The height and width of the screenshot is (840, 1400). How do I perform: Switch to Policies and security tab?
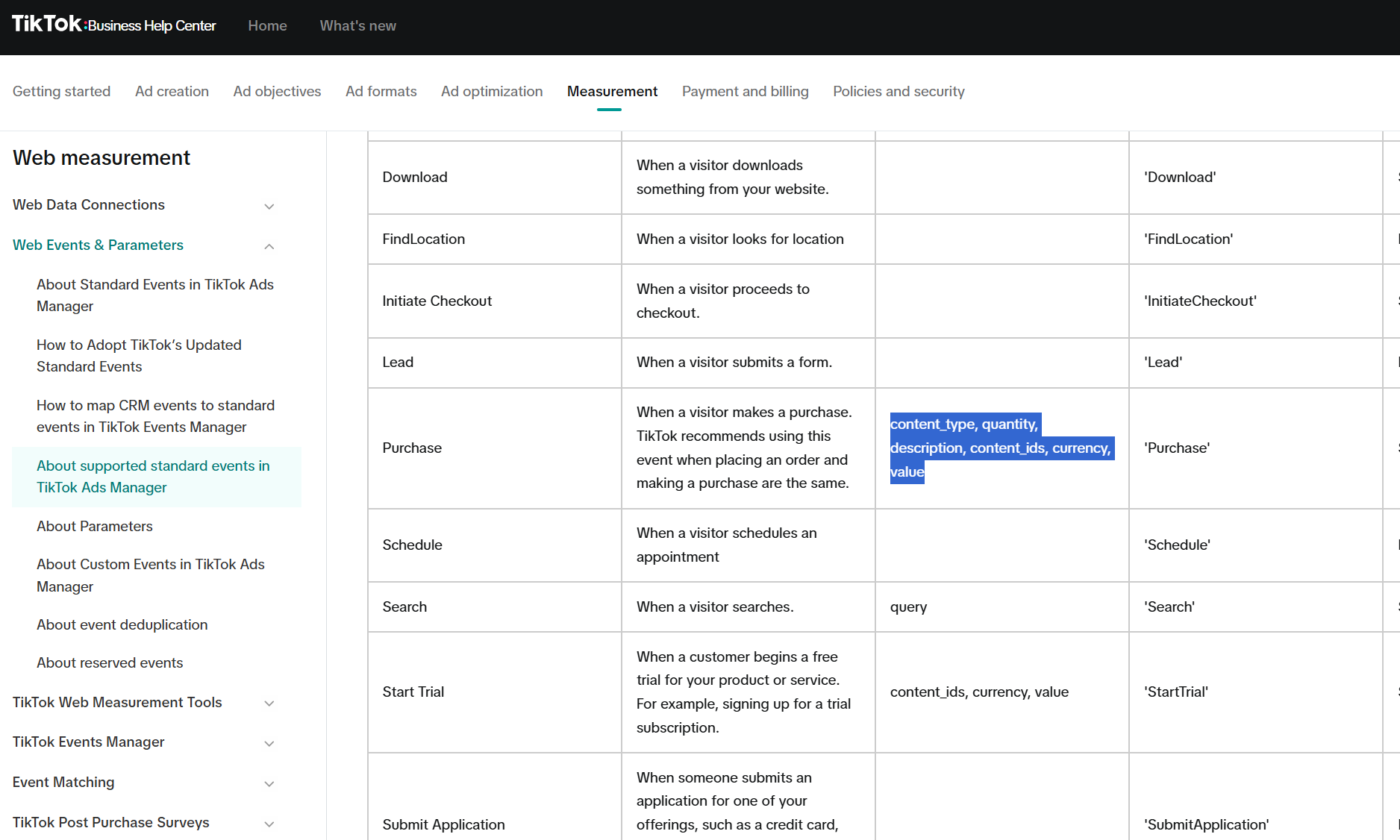click(899, 91)
